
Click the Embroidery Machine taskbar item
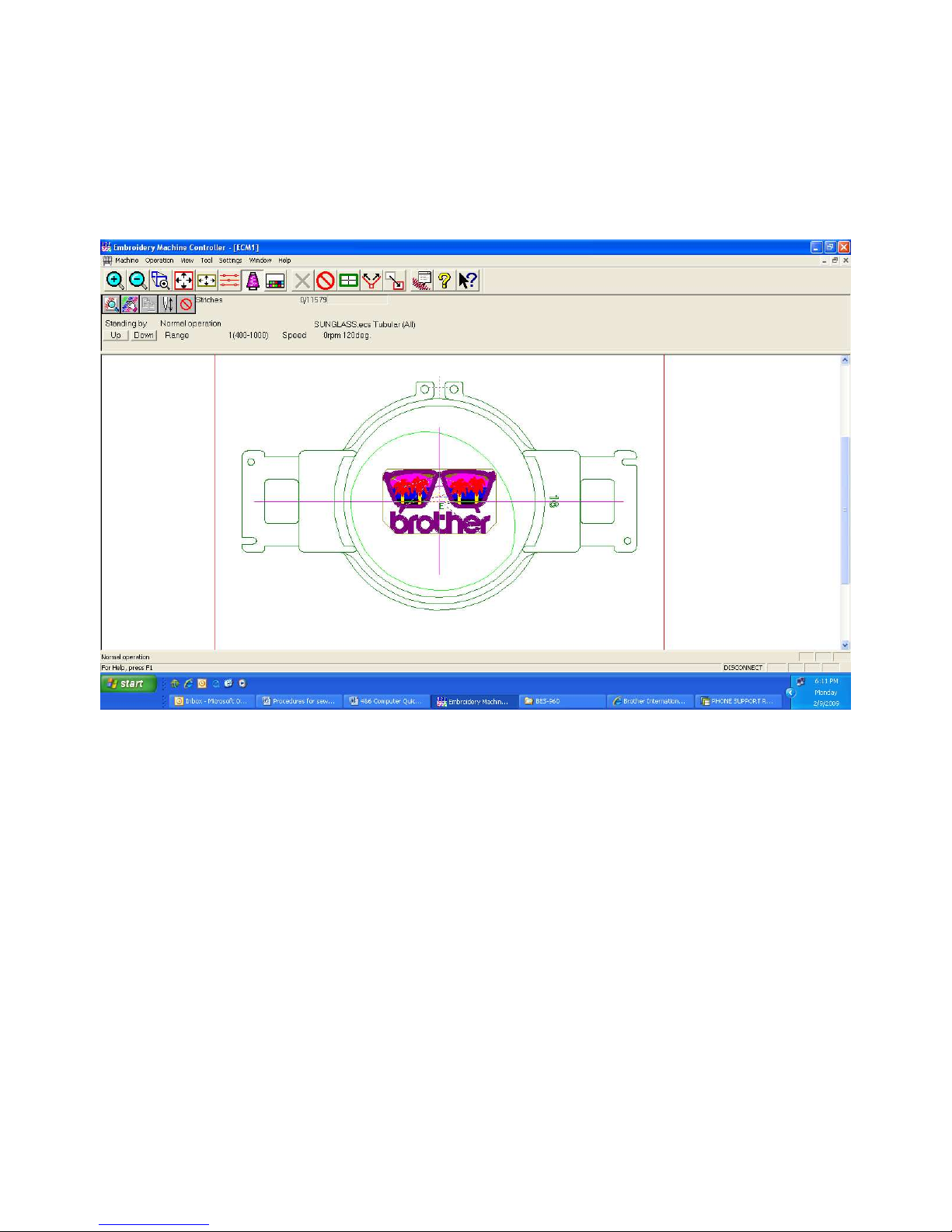pos(475,701)
